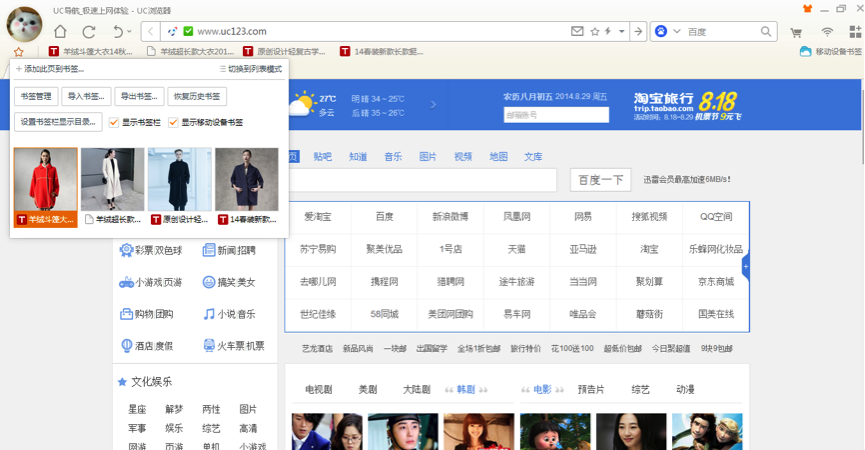Image resolution: width=865 pixels, height=450 pixels.
Task: Click the back arrow in address bar
Action: (151, 31)
